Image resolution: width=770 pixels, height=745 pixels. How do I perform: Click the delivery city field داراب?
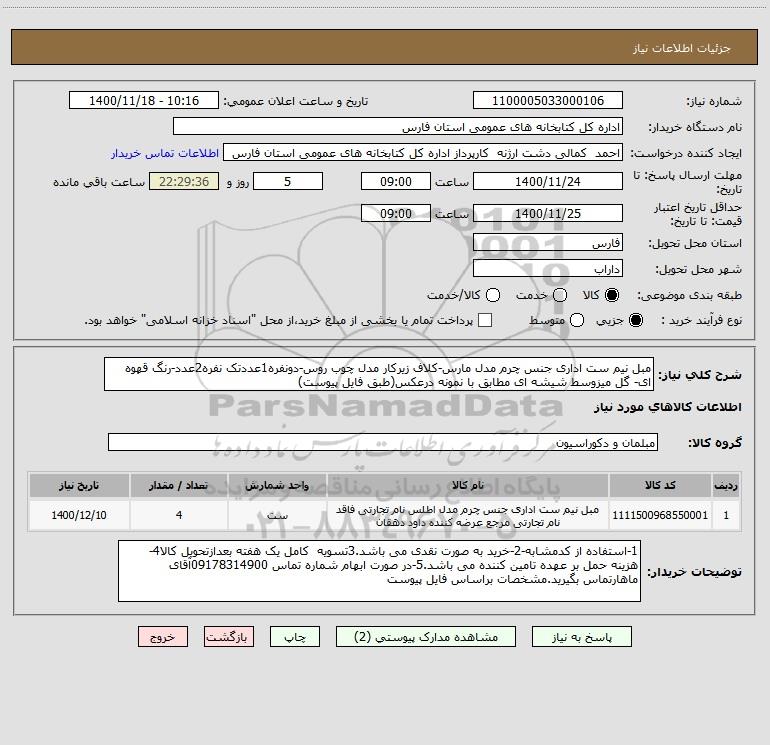coord(548,269)
